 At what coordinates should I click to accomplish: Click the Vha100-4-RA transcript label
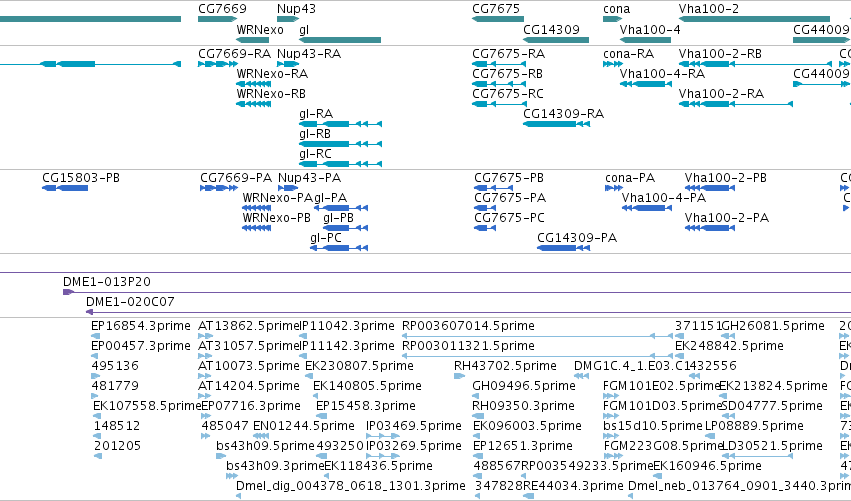point(663,74)
